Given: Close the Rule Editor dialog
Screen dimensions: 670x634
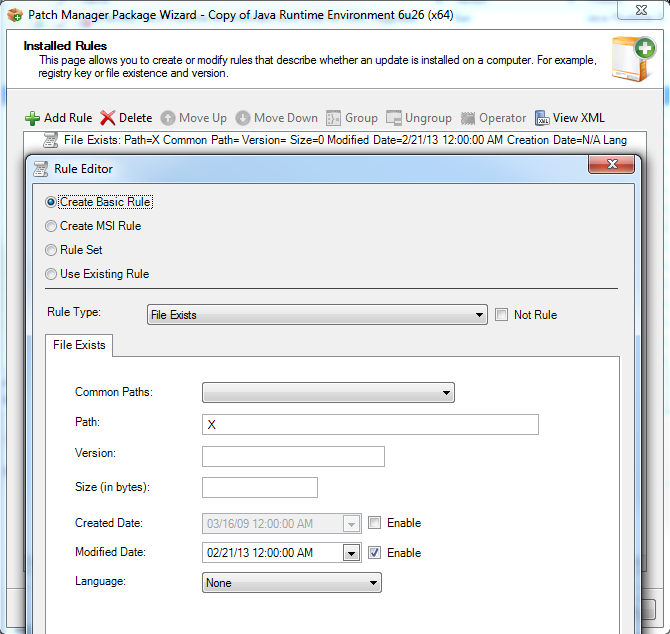Looking at the screenshot, I should pos(611,164).
